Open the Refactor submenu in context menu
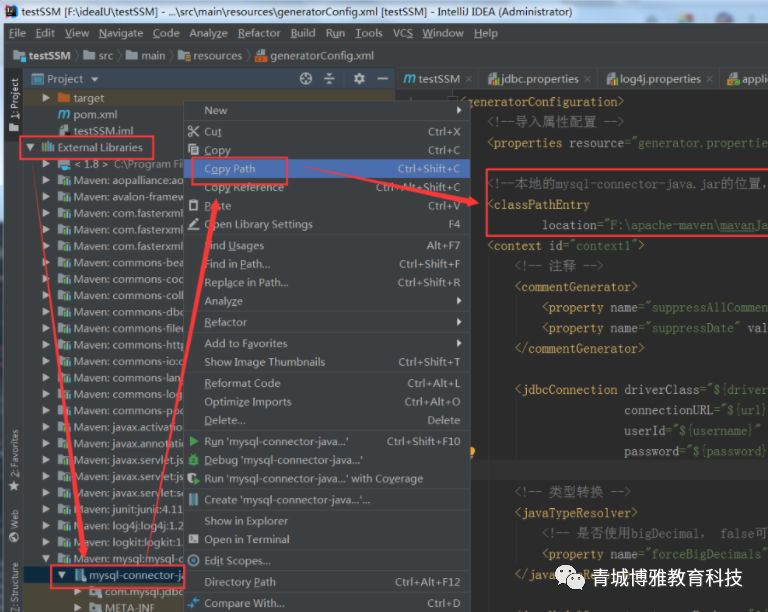 (327, 322)
